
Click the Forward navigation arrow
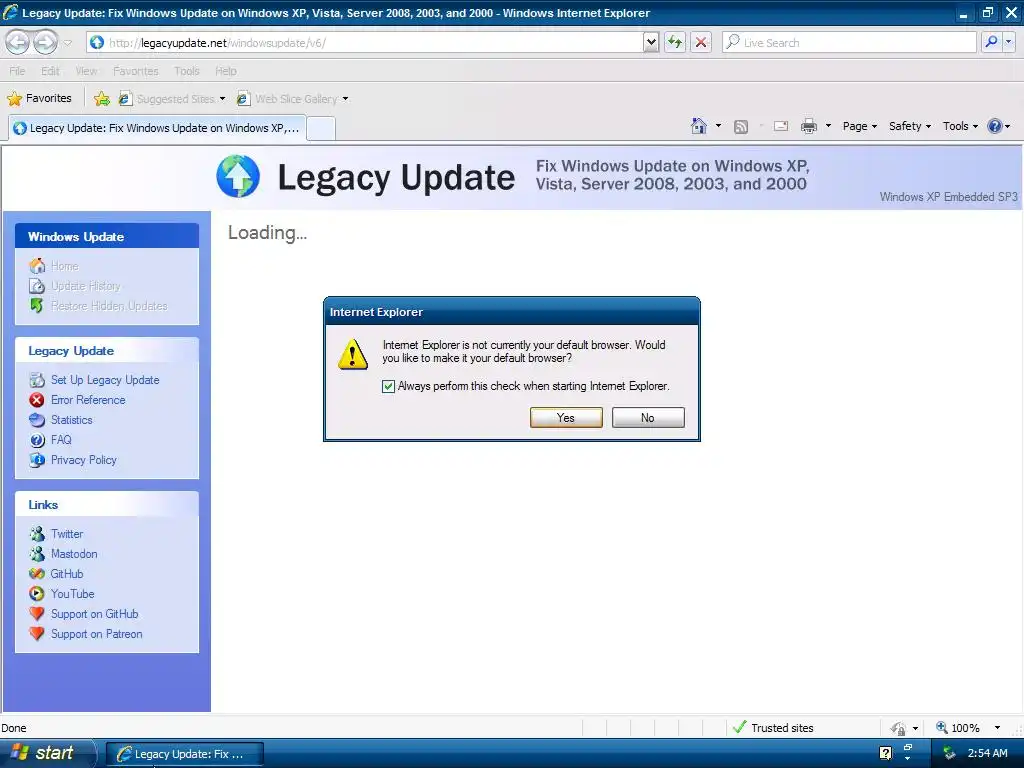45,42
